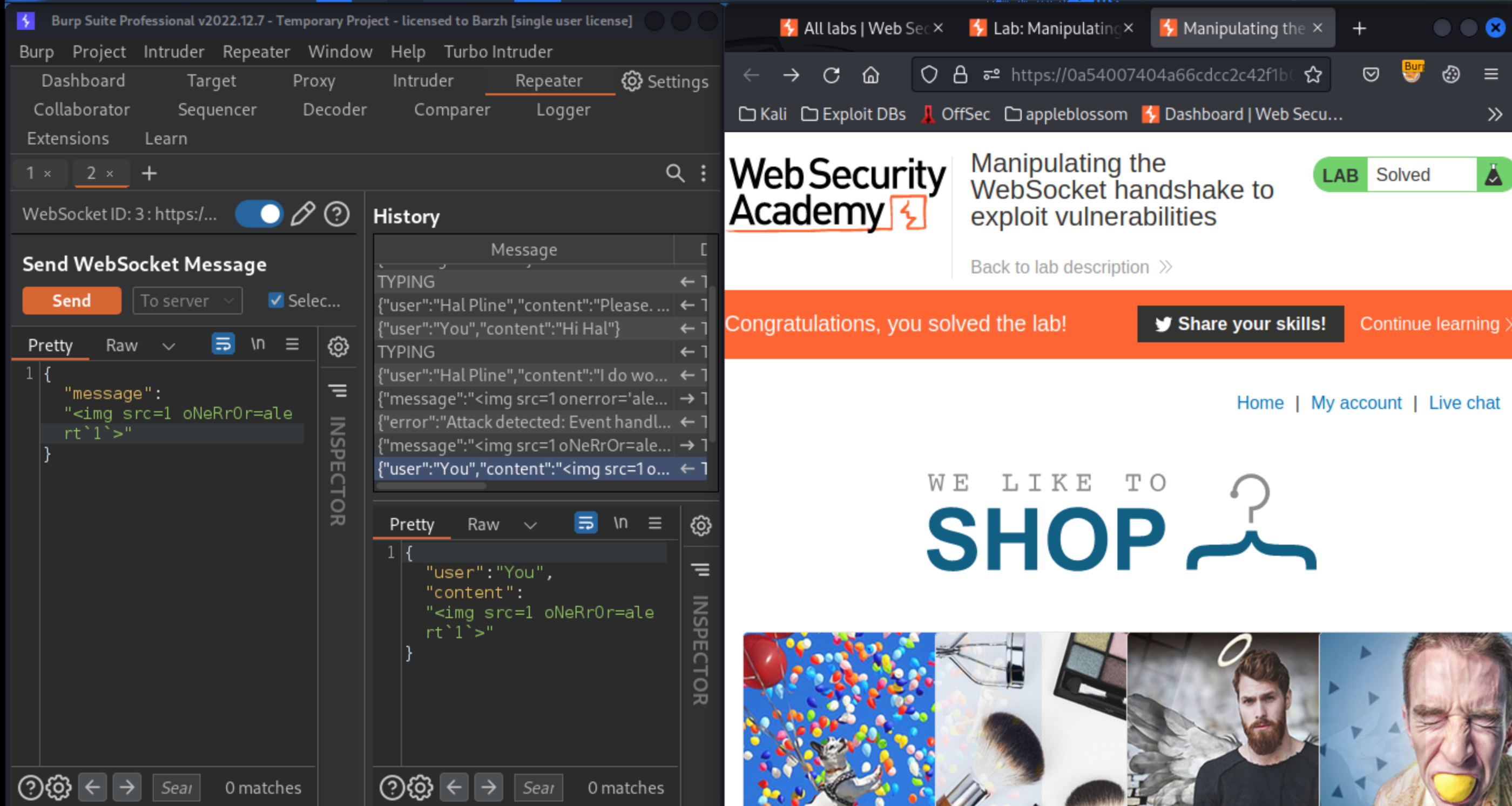Screen dimensions: 1512x806
Task: Click the pencil icon to edit WebSocket
Action: (x=303, y=214)
